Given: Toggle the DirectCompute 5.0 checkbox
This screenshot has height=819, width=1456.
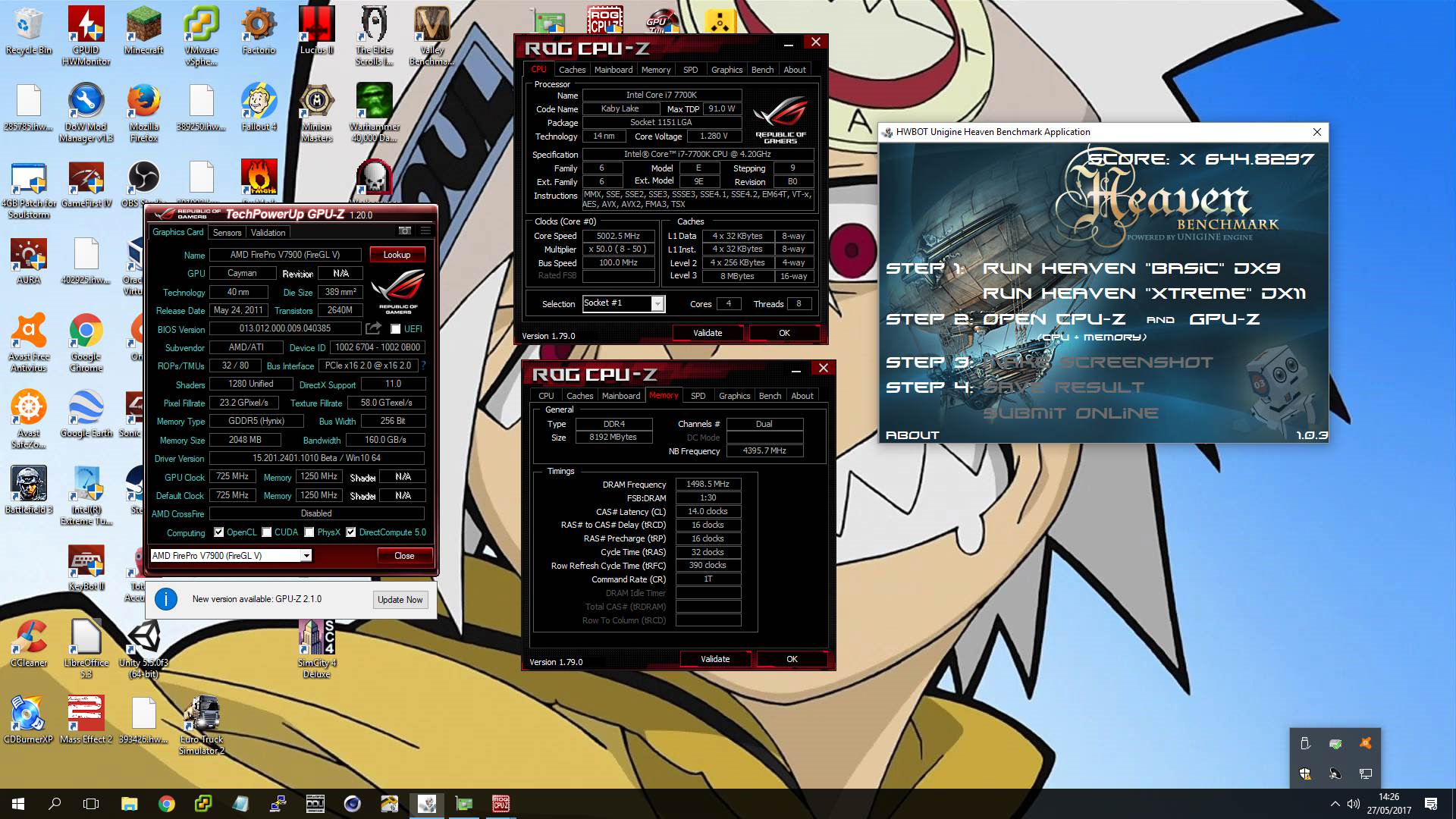Looking at the screenshot, I should [x=351, y=532].
